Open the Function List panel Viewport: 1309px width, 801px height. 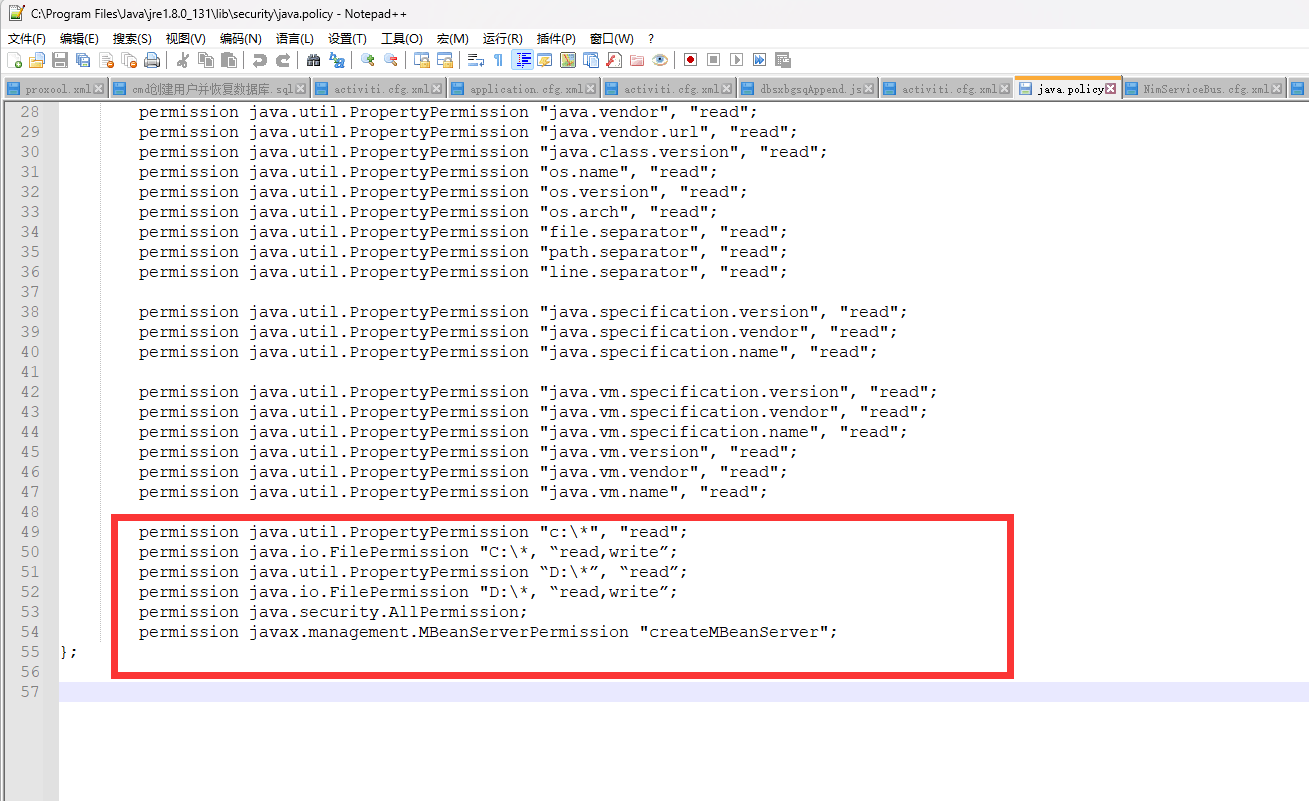pos(613,60)
